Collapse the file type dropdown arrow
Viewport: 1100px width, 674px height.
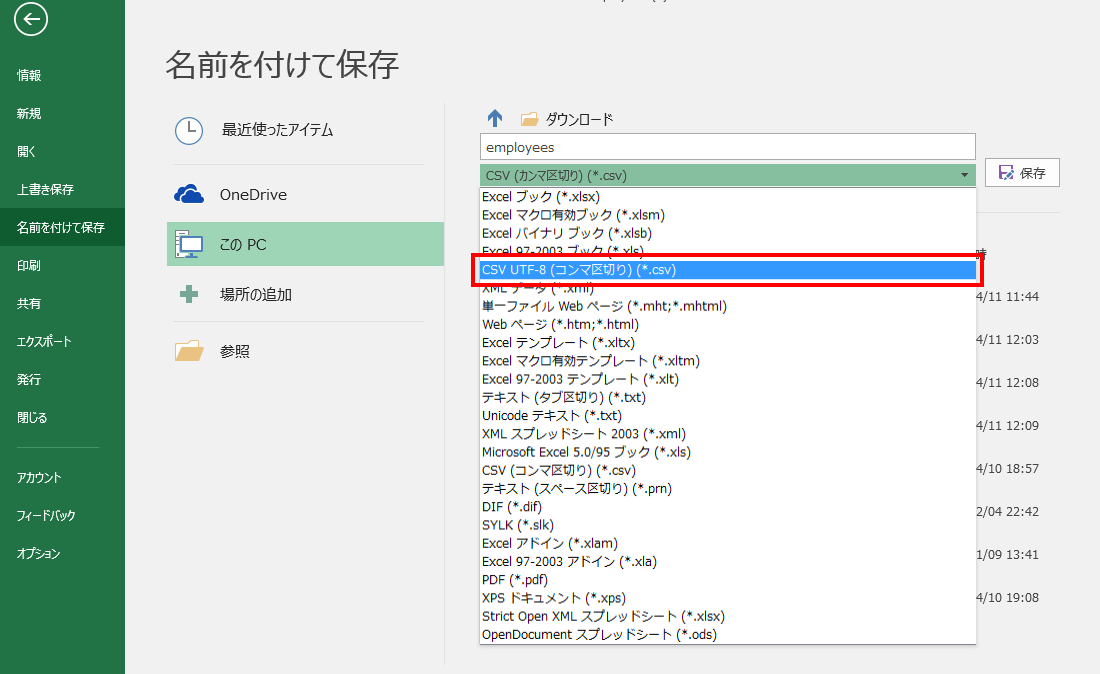[x=964, y=175]
